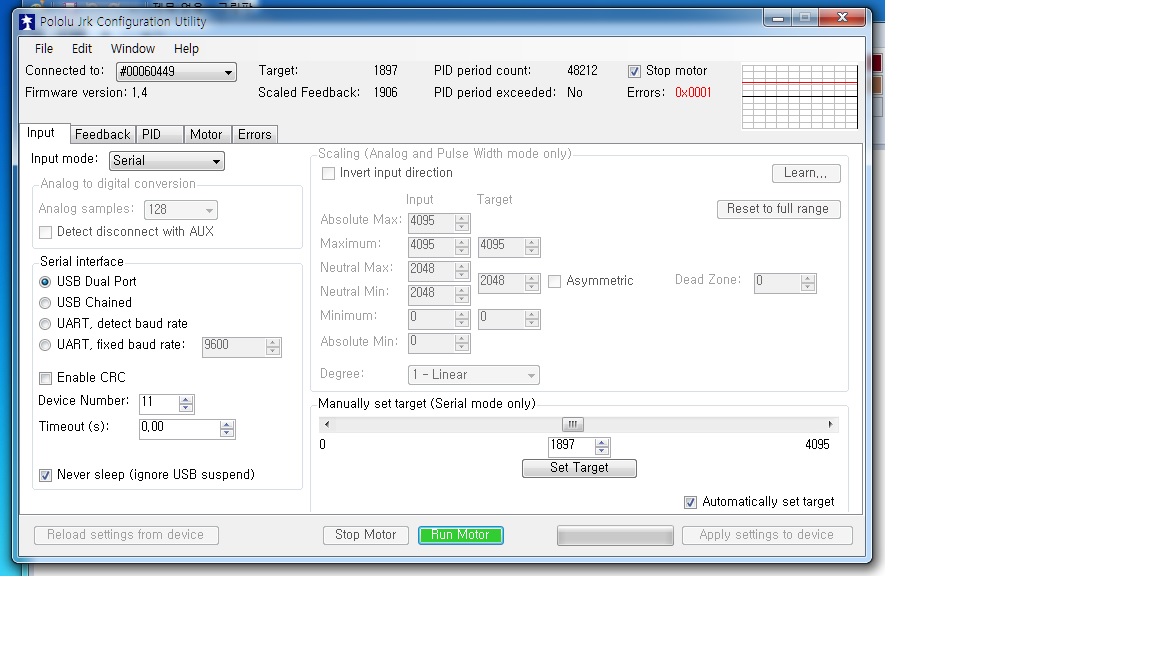Toggle Never sleep (ignore USB suspend)
Screen dimensions: 1152x648
pyautogui.click(x=46, y=475)
